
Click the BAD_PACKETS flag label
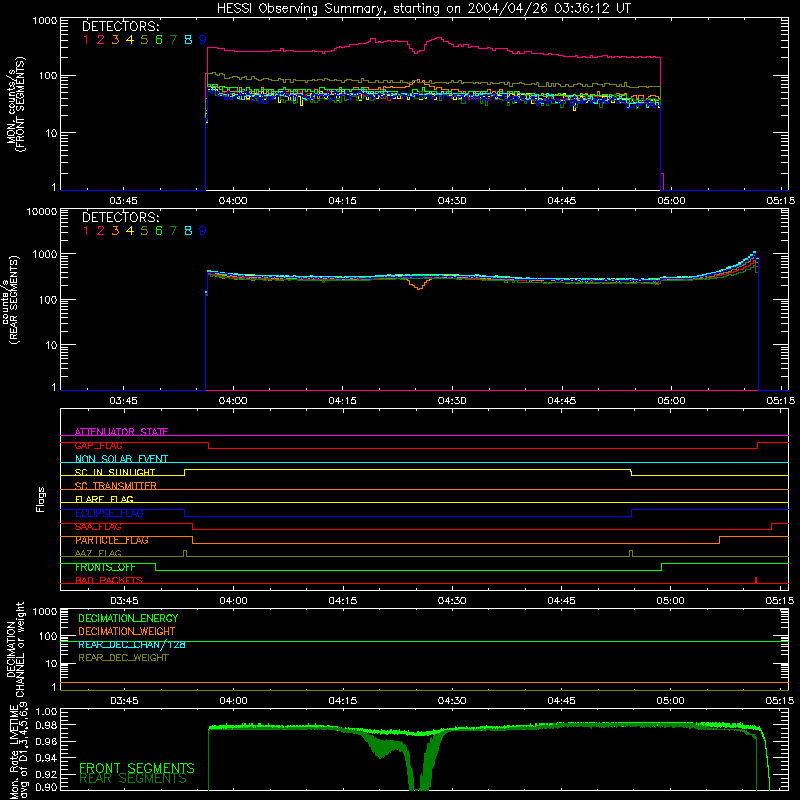pos(109,580)
